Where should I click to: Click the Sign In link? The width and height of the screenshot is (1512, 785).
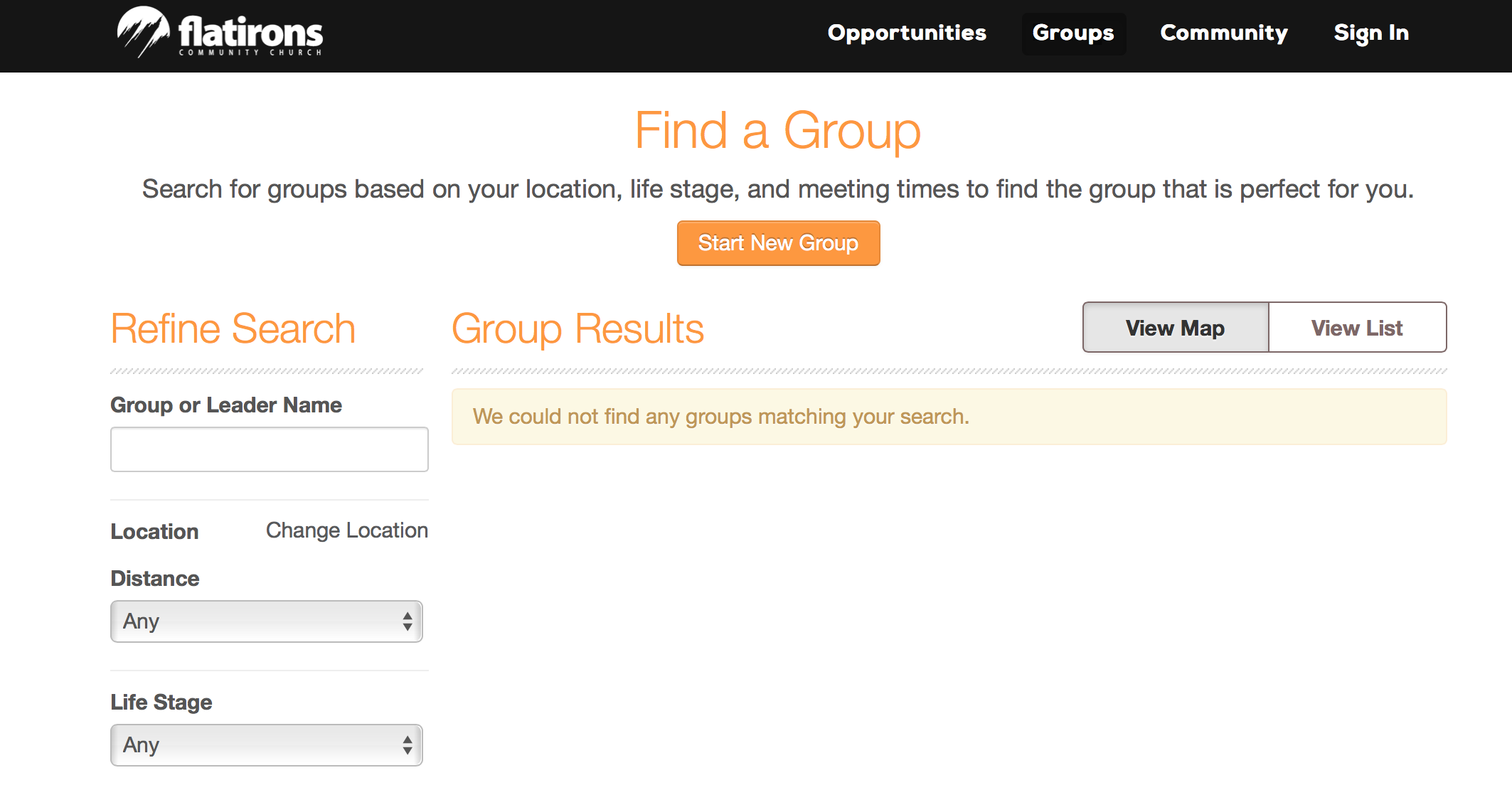tap(1371, 33)
